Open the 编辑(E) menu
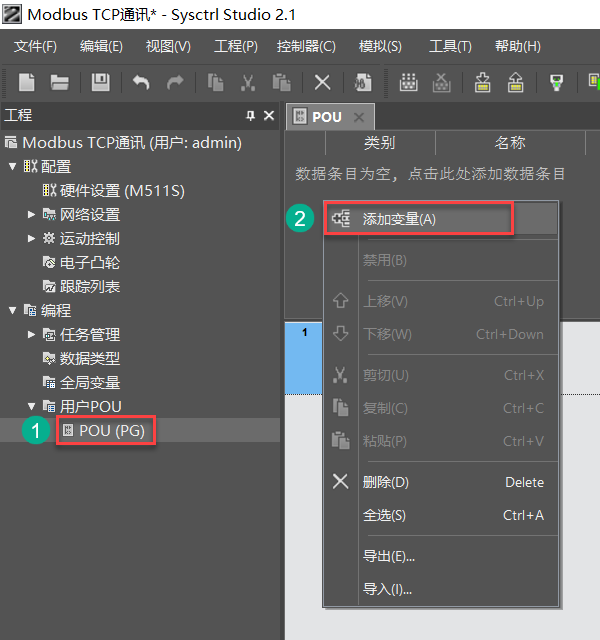Screen dimensions: 600x640 (x=101, y=47)
